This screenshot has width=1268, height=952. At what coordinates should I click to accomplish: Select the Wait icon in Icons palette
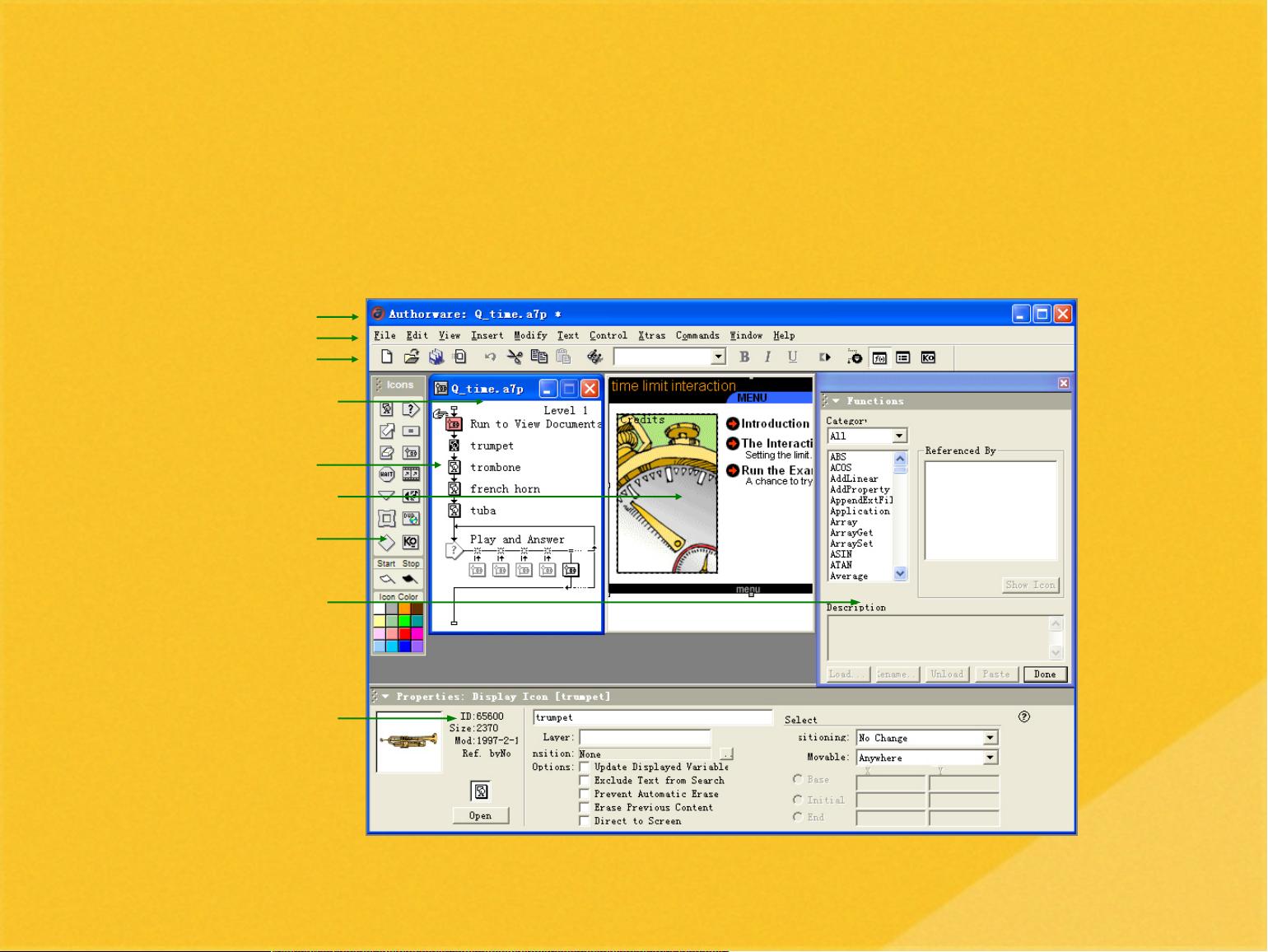[x=386, y=474]
